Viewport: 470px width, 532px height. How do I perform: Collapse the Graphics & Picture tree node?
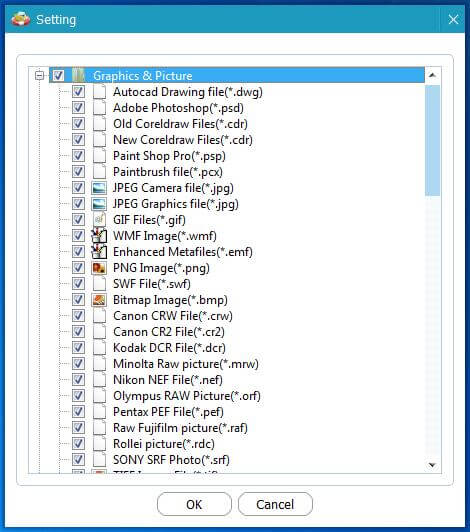(x=39, y=75)
